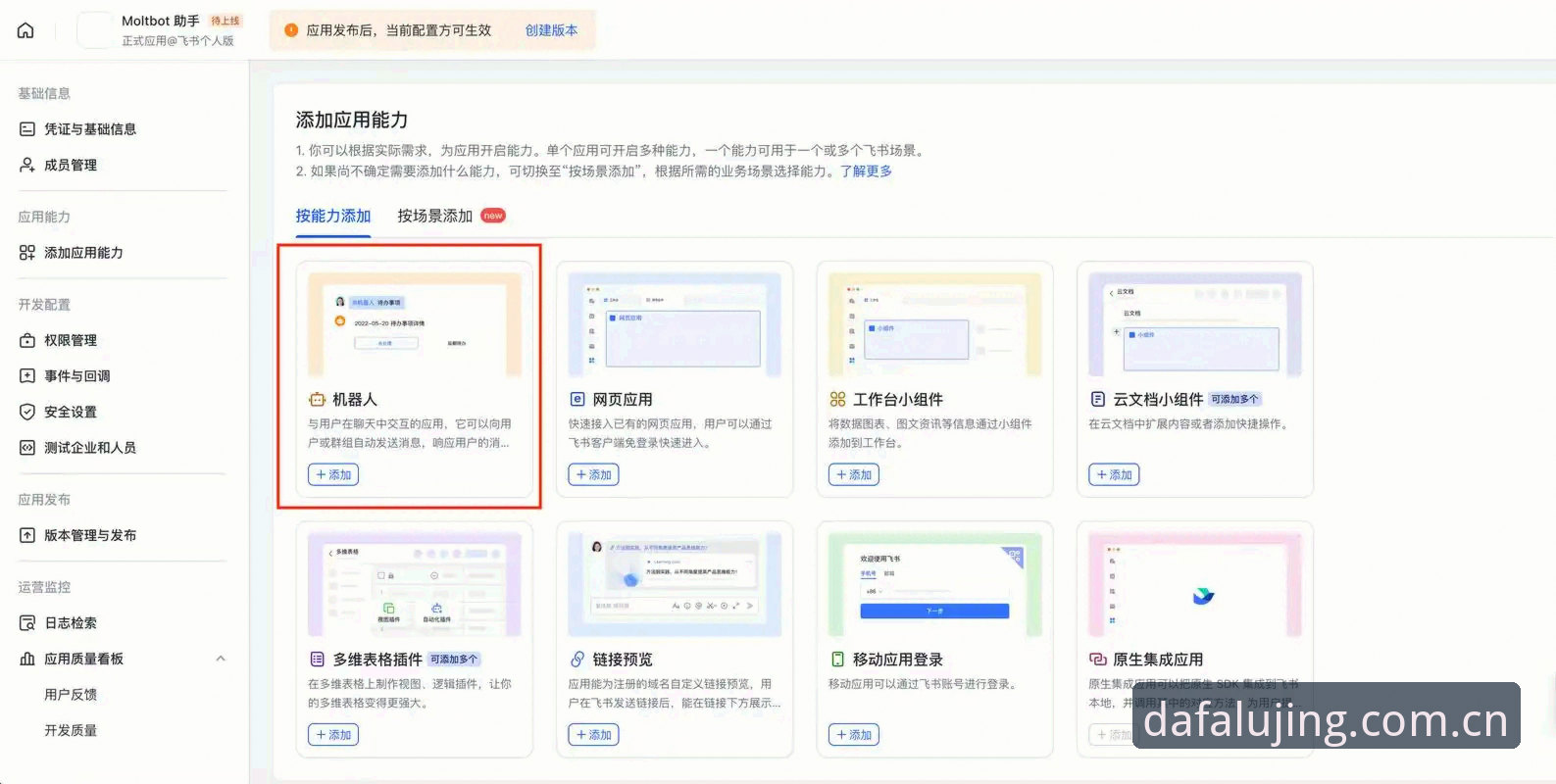Image resolution: width=1556 pixels, height=784 pixels.
Task: Add the 云文档小组件 capability
Action: 1114,475
